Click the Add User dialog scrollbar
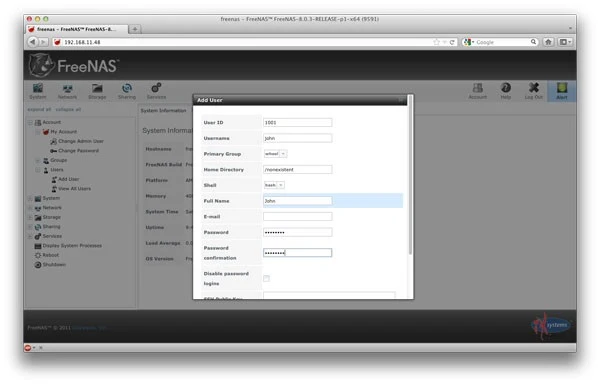This screenshot has width=600, height=385. pos(410,175)
